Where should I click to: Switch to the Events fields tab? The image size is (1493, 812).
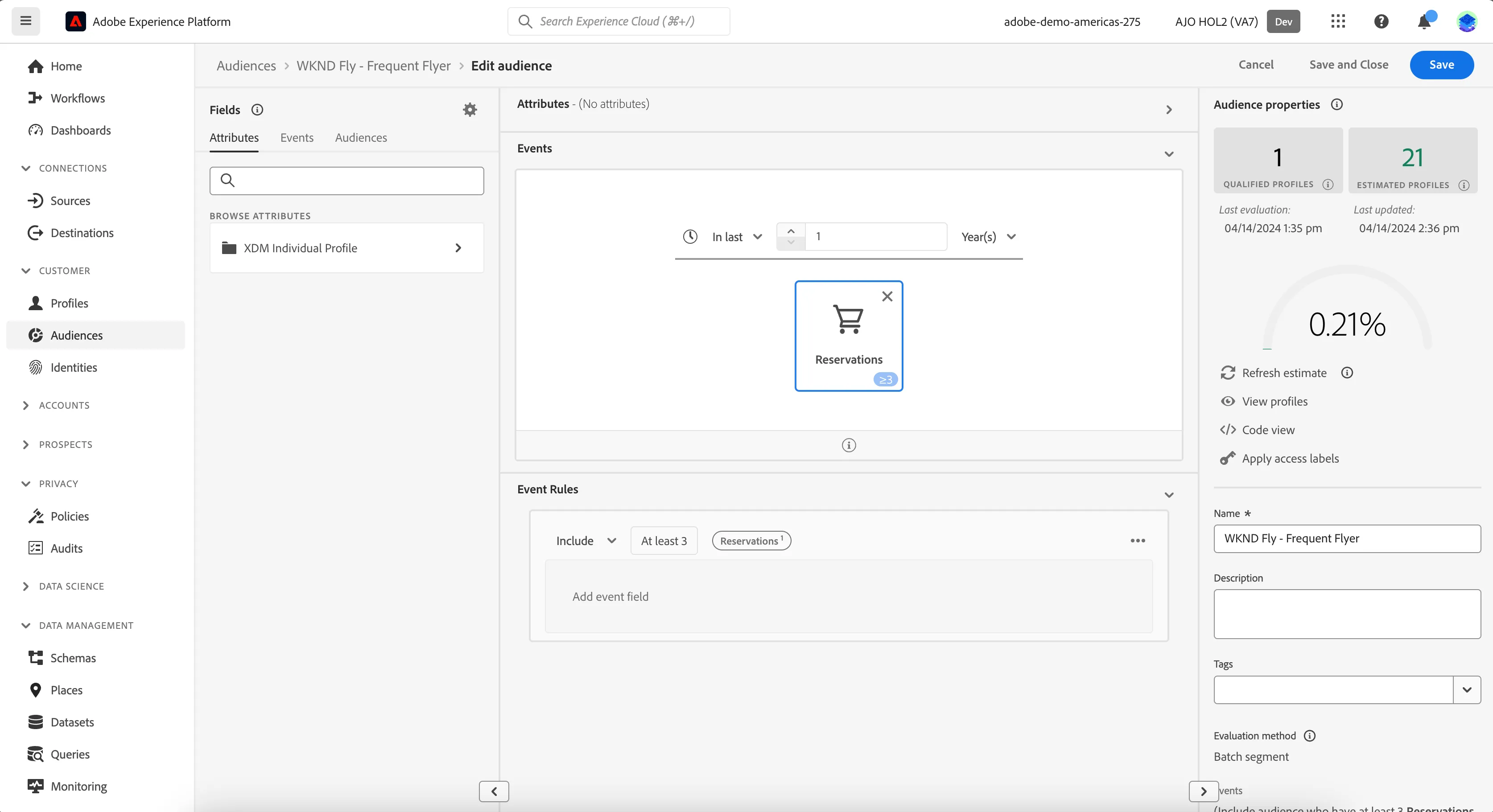point(297,138)
